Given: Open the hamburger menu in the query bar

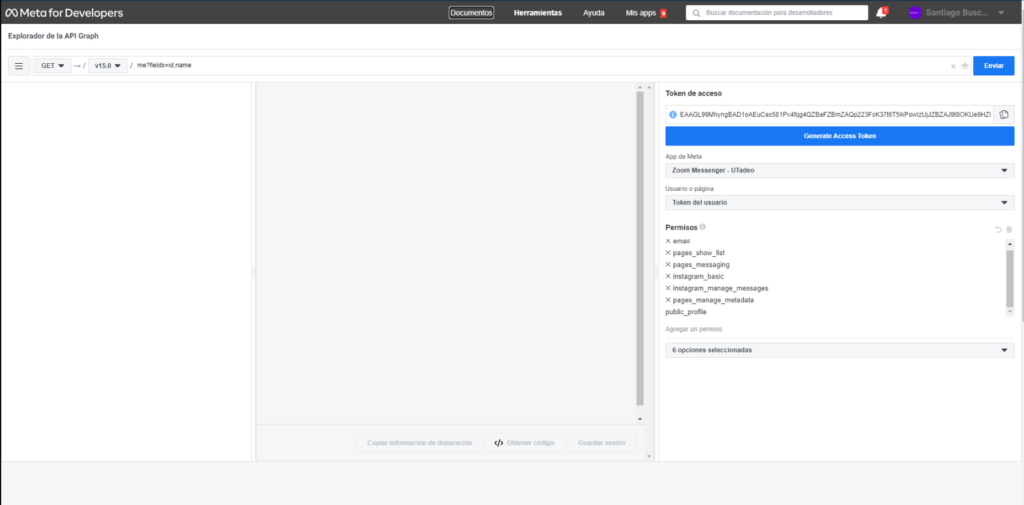Looking at the screenshot, I should point(18,66).
